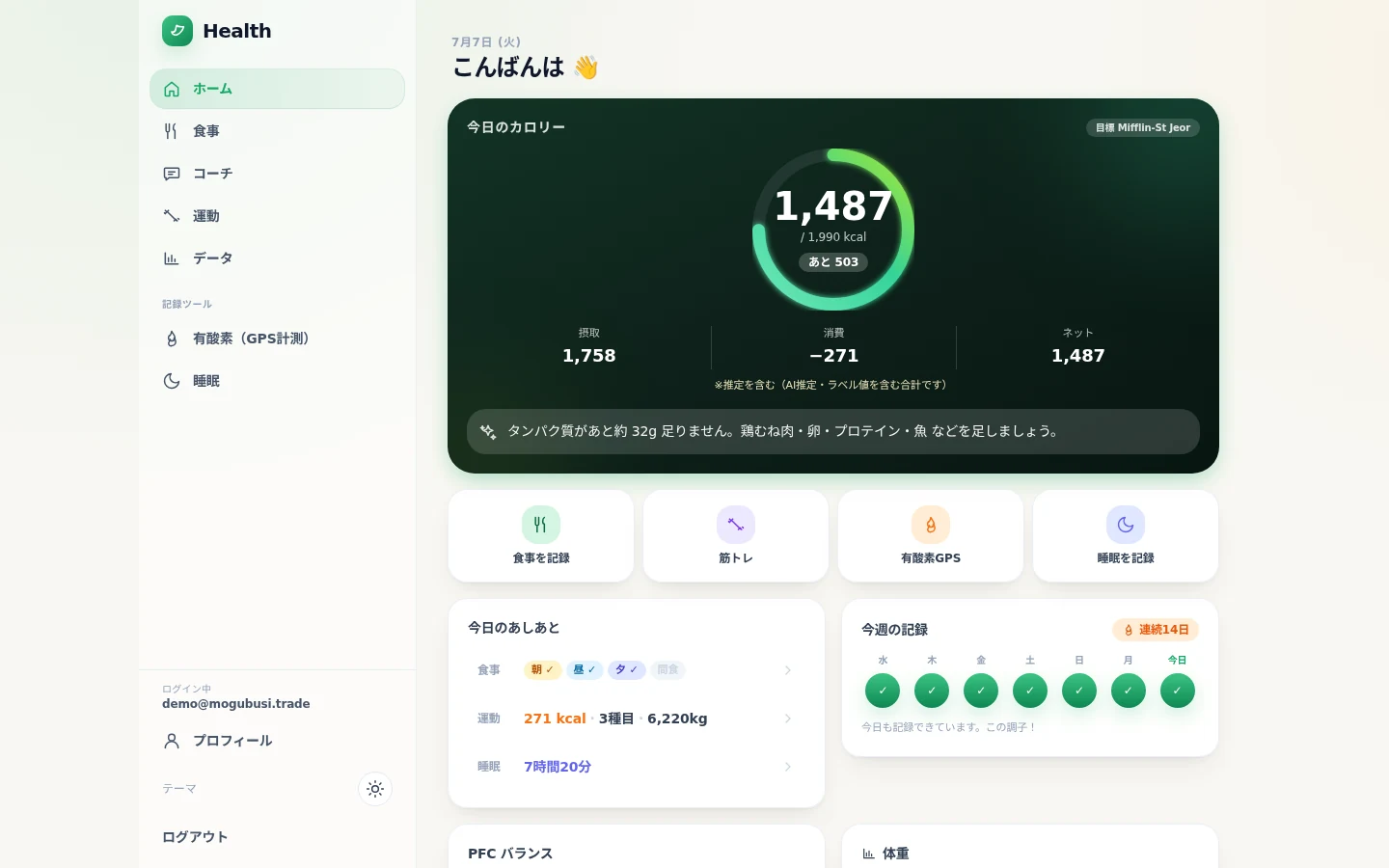The image size is (1389, 868).
Task: Click the 朝 meal check chip
Action: 542,669
